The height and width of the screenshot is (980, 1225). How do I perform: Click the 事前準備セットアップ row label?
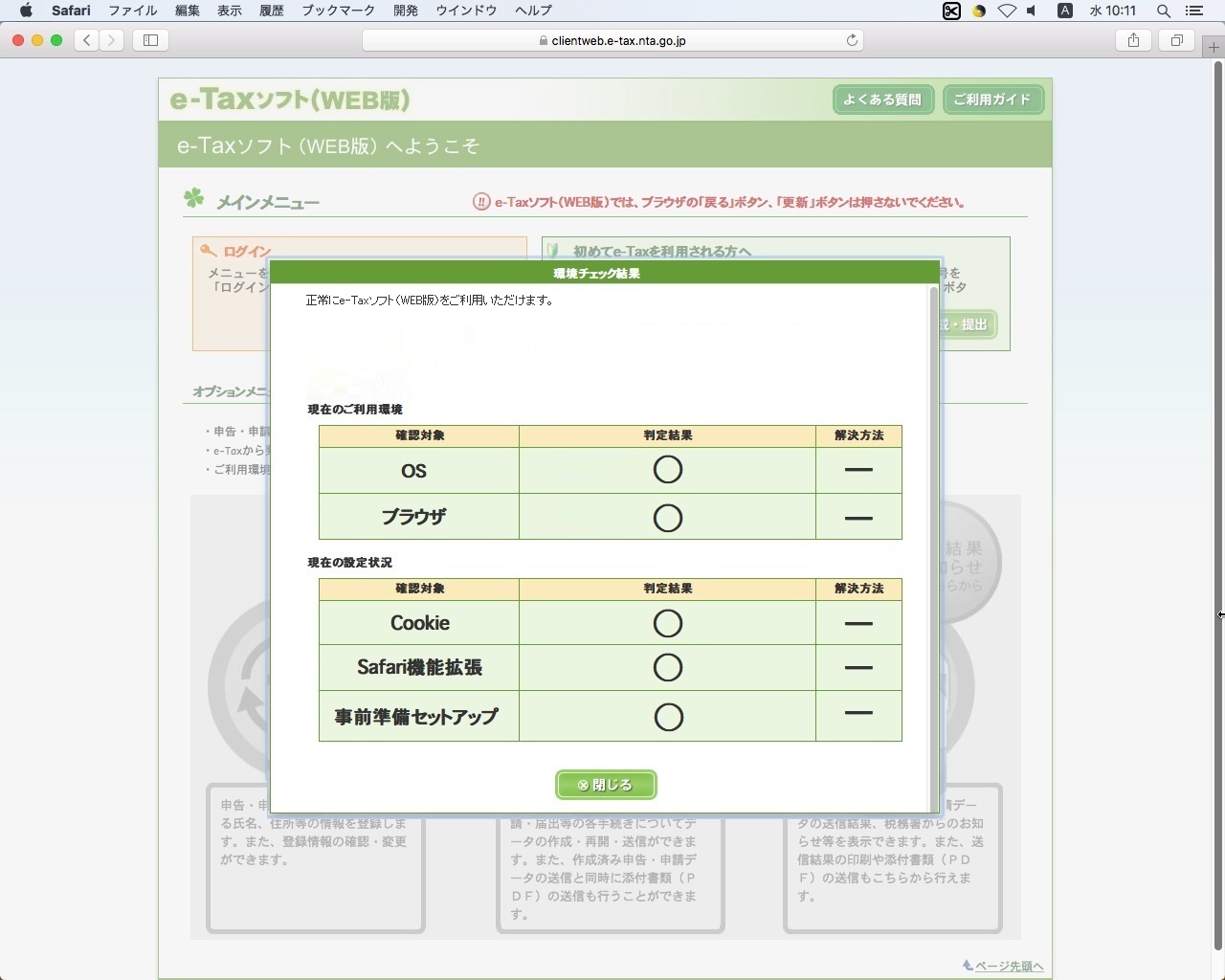[x=416, y=717]
